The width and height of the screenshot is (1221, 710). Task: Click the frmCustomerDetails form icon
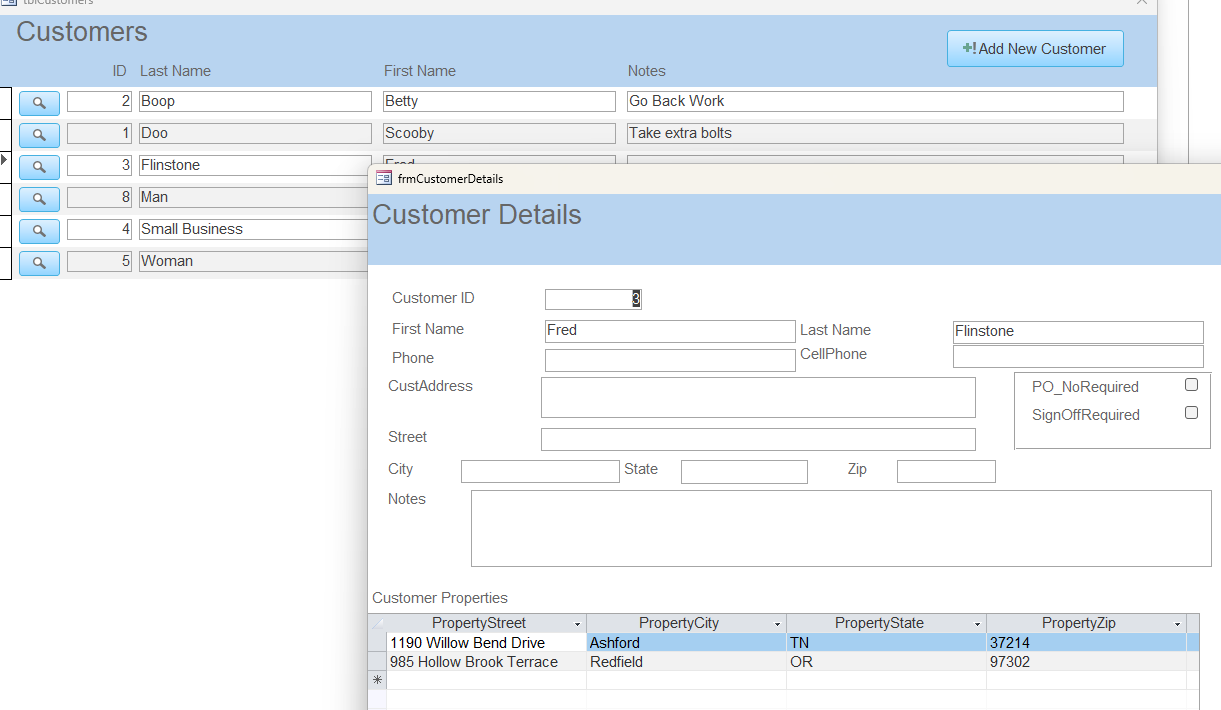383,178
